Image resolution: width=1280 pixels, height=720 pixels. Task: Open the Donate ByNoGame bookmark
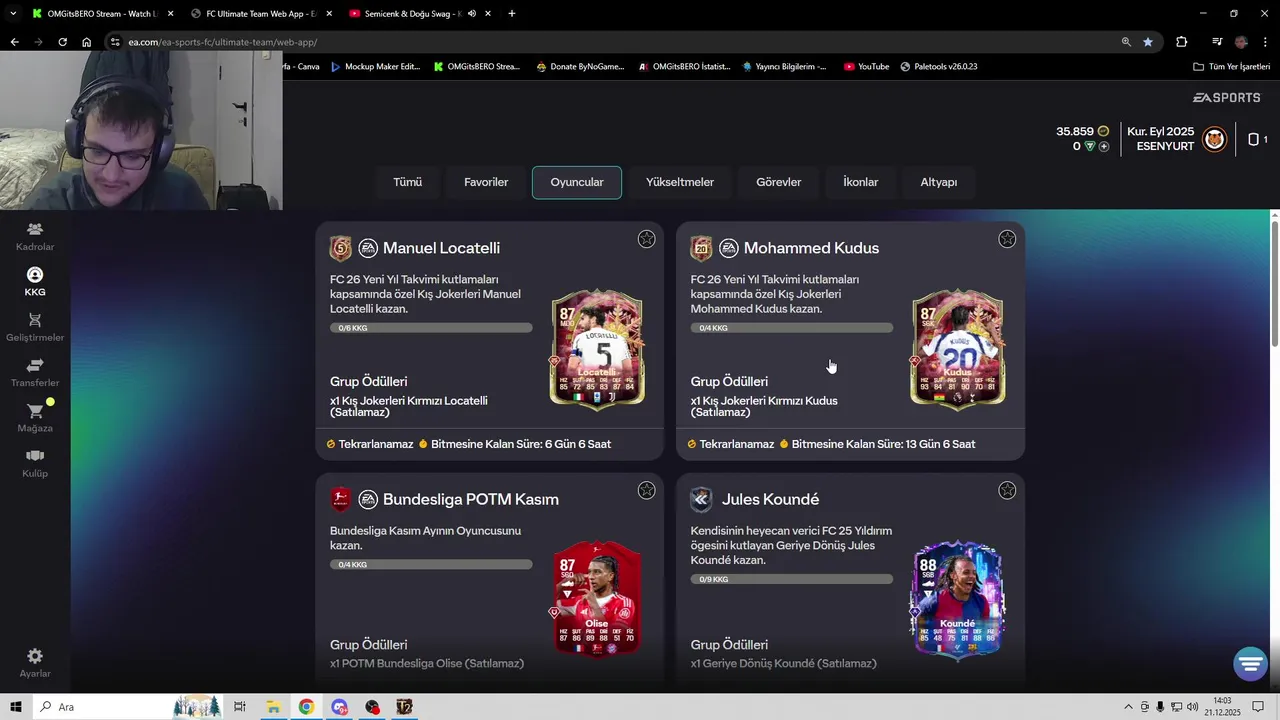click(x=580, y=67)
